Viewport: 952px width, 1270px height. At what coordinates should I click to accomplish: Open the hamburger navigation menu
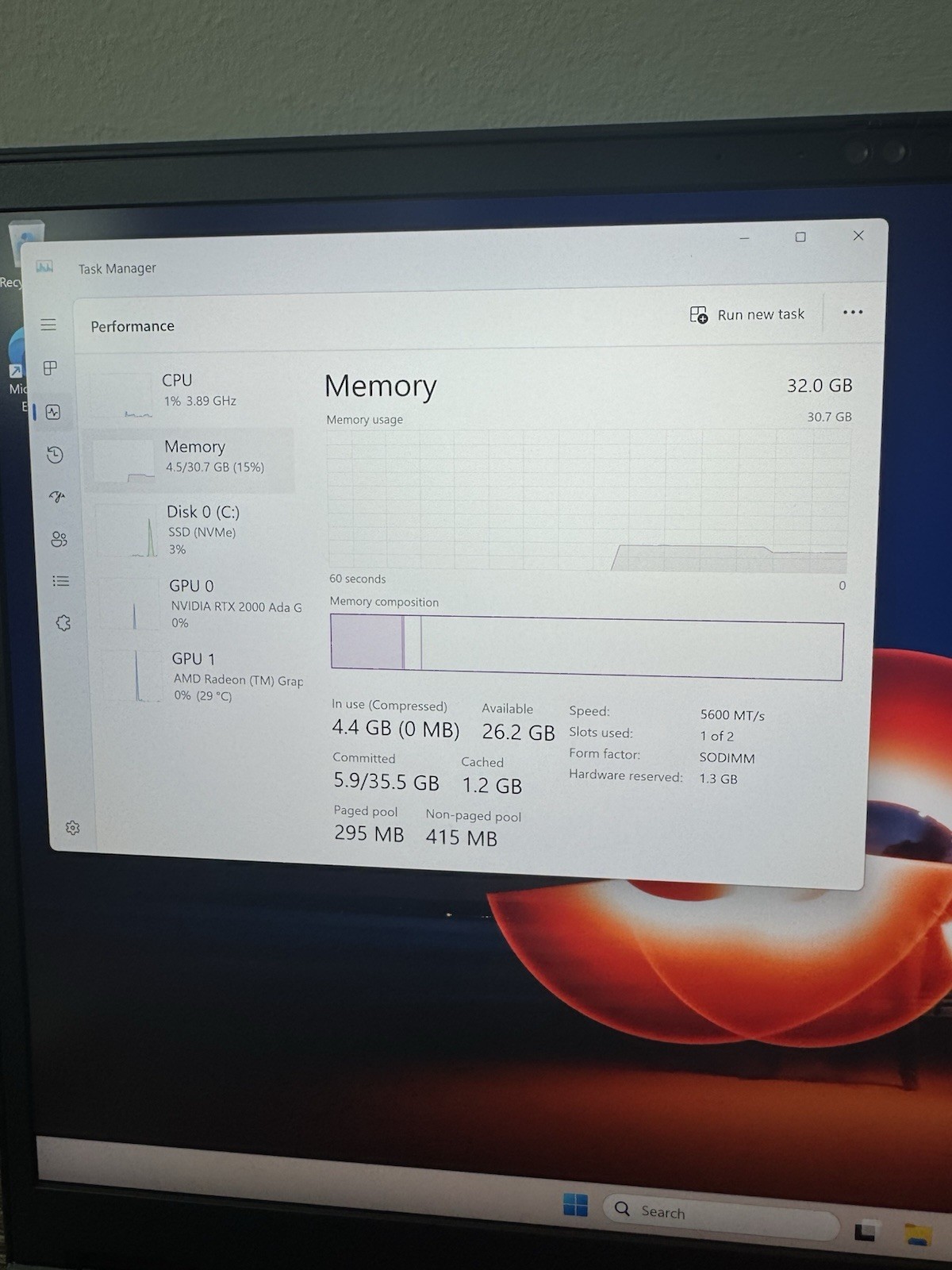pyautogui.click(x=48, y=325)
